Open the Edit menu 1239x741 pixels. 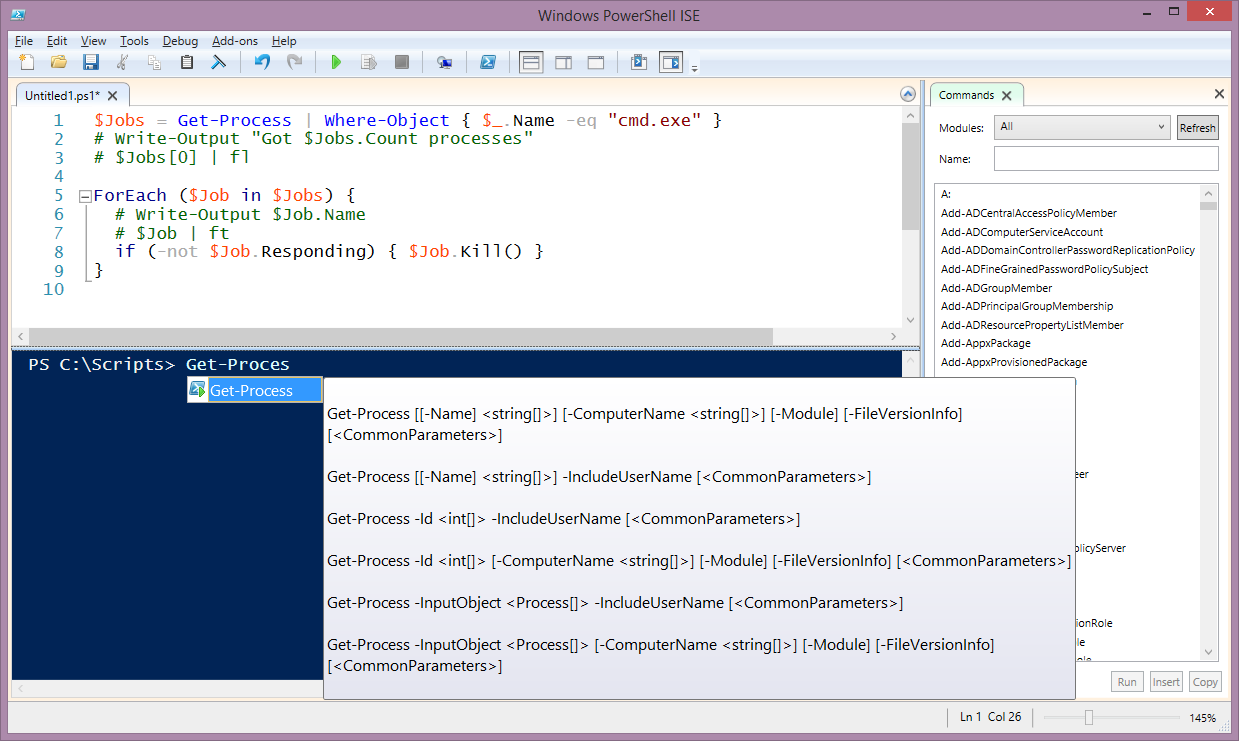[x=57, y=41]
